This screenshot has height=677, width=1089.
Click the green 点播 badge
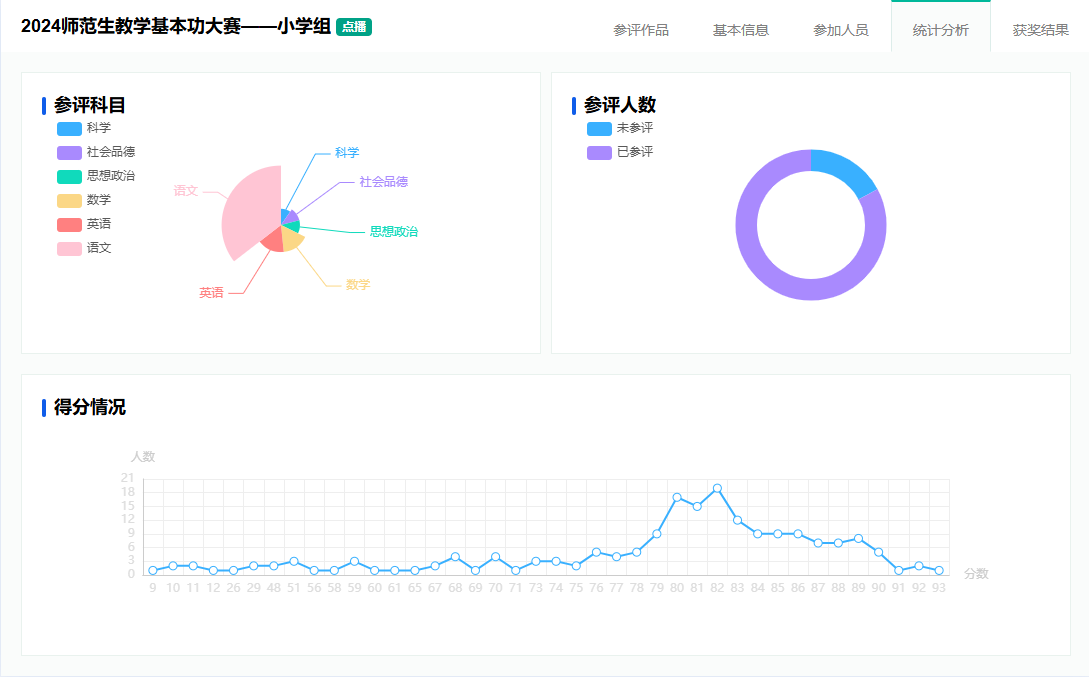[354, 27]
